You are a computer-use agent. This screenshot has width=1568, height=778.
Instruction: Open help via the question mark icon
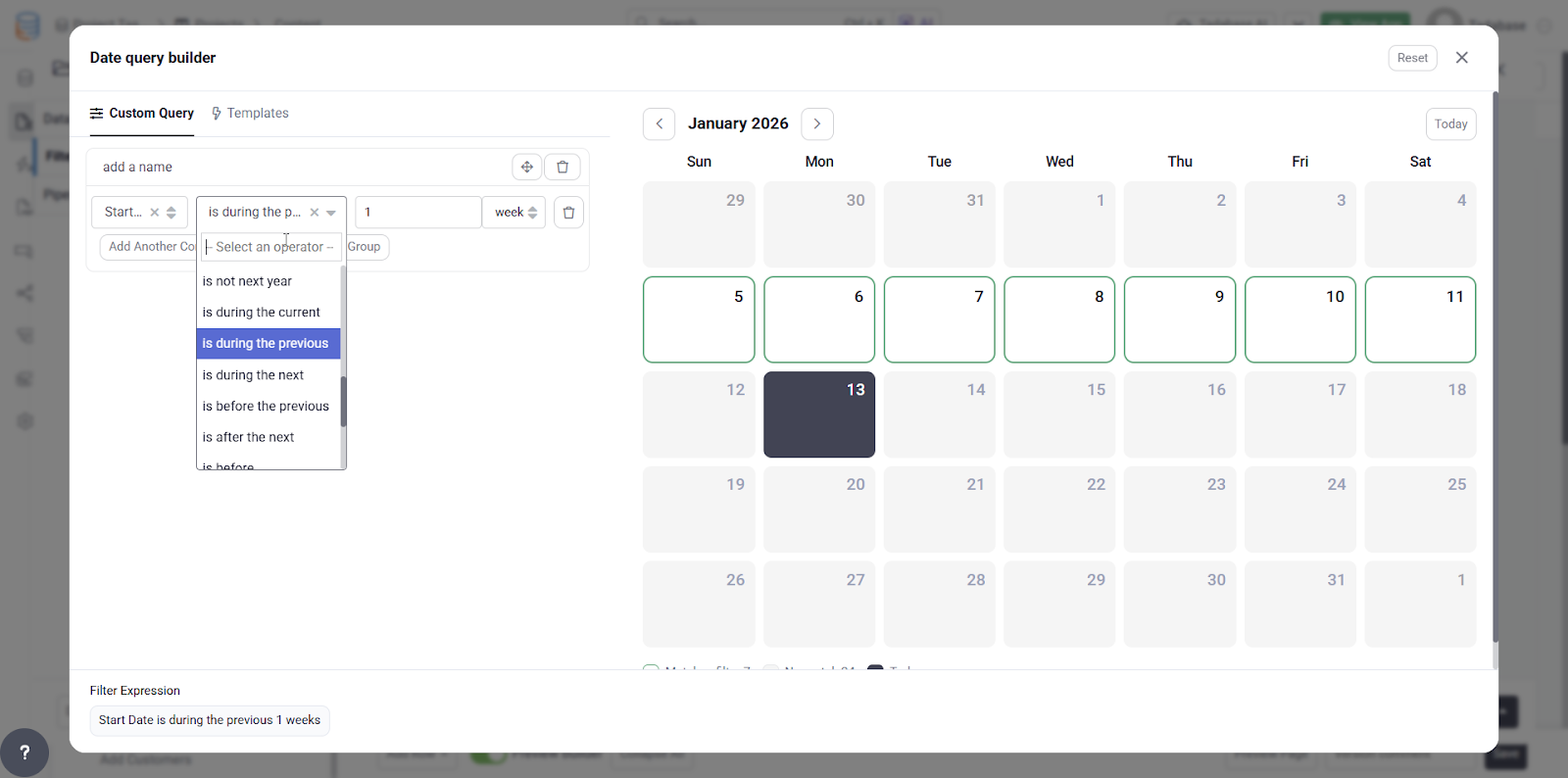24,753
